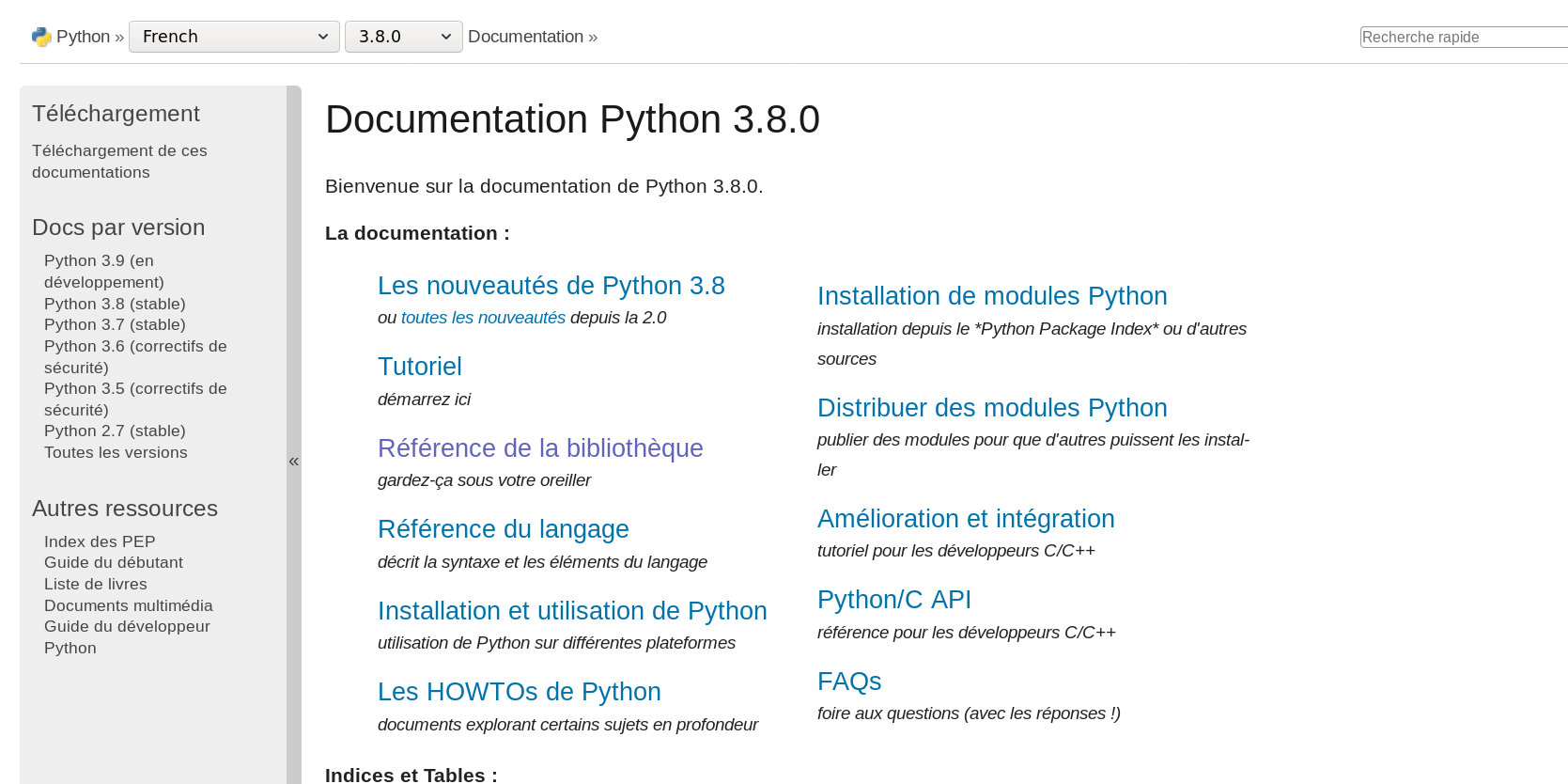Viewport: 1568px width, 784px height.
Task: Open Installation de modules Python
Action: [x=991, y=296]
